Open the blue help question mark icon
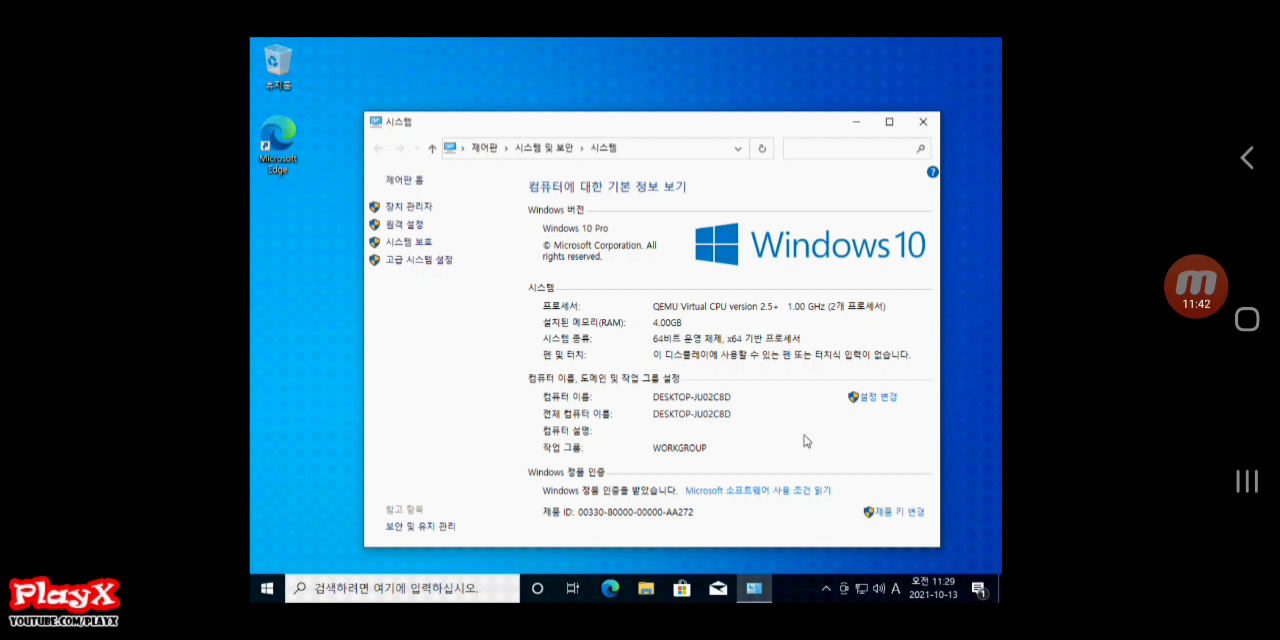Image resolution: width=1280 pixels, height=640 pixels. [x=932, y=172]
